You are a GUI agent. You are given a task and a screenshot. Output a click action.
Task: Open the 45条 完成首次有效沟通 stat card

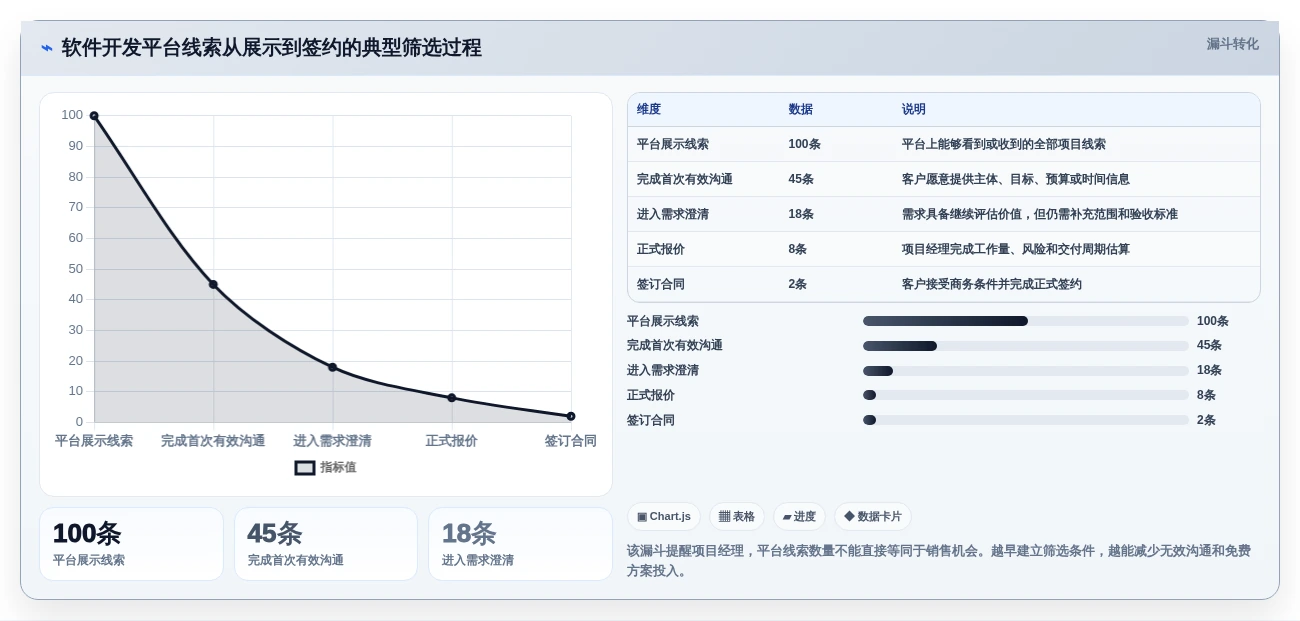click(x=326, y=544)
